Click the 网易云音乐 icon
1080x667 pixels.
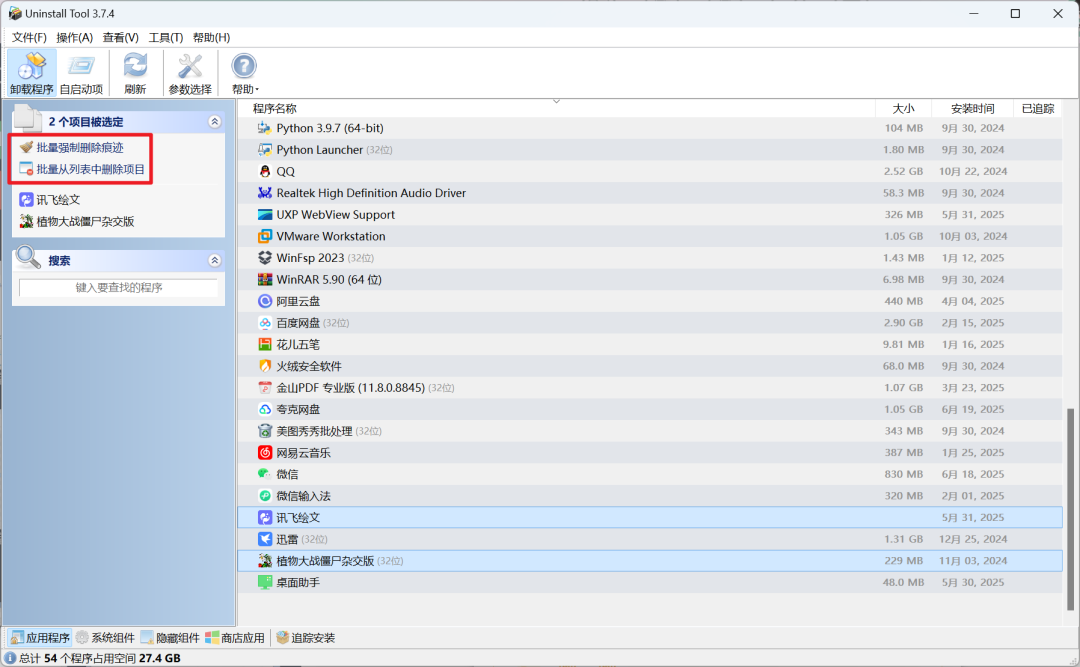[264, 453]
